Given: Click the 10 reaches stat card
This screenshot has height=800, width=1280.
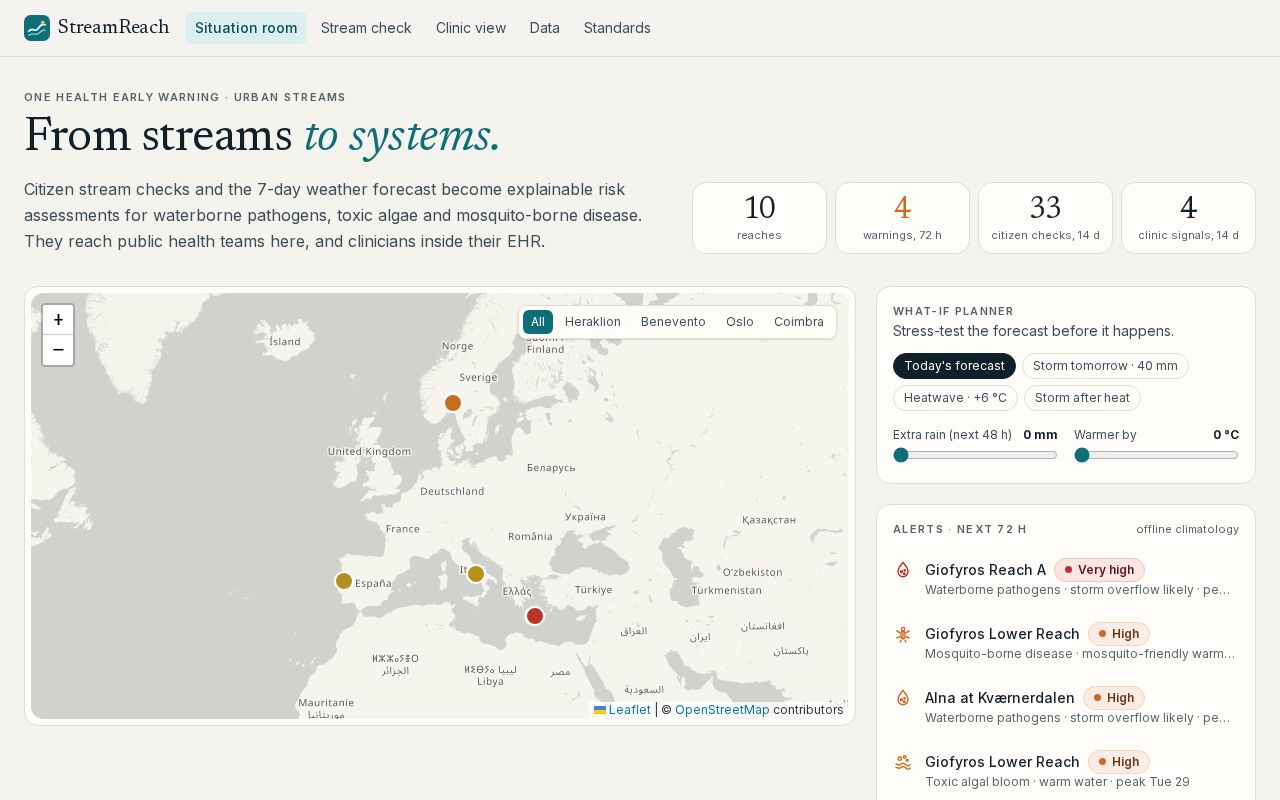Looking at the screenshot, I should 759,218.
